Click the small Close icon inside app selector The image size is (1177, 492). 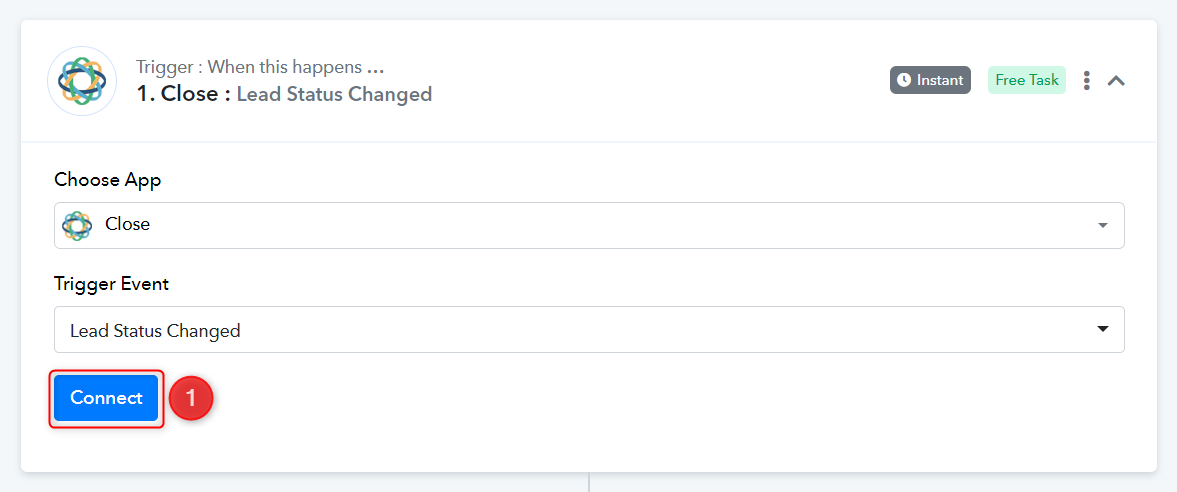pos(77,225)
